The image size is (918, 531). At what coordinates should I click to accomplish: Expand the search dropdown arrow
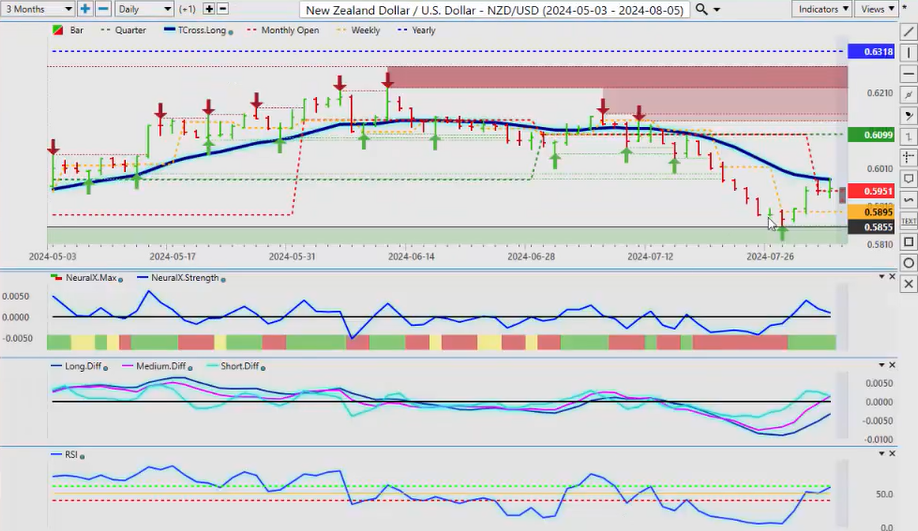point(717,9)
